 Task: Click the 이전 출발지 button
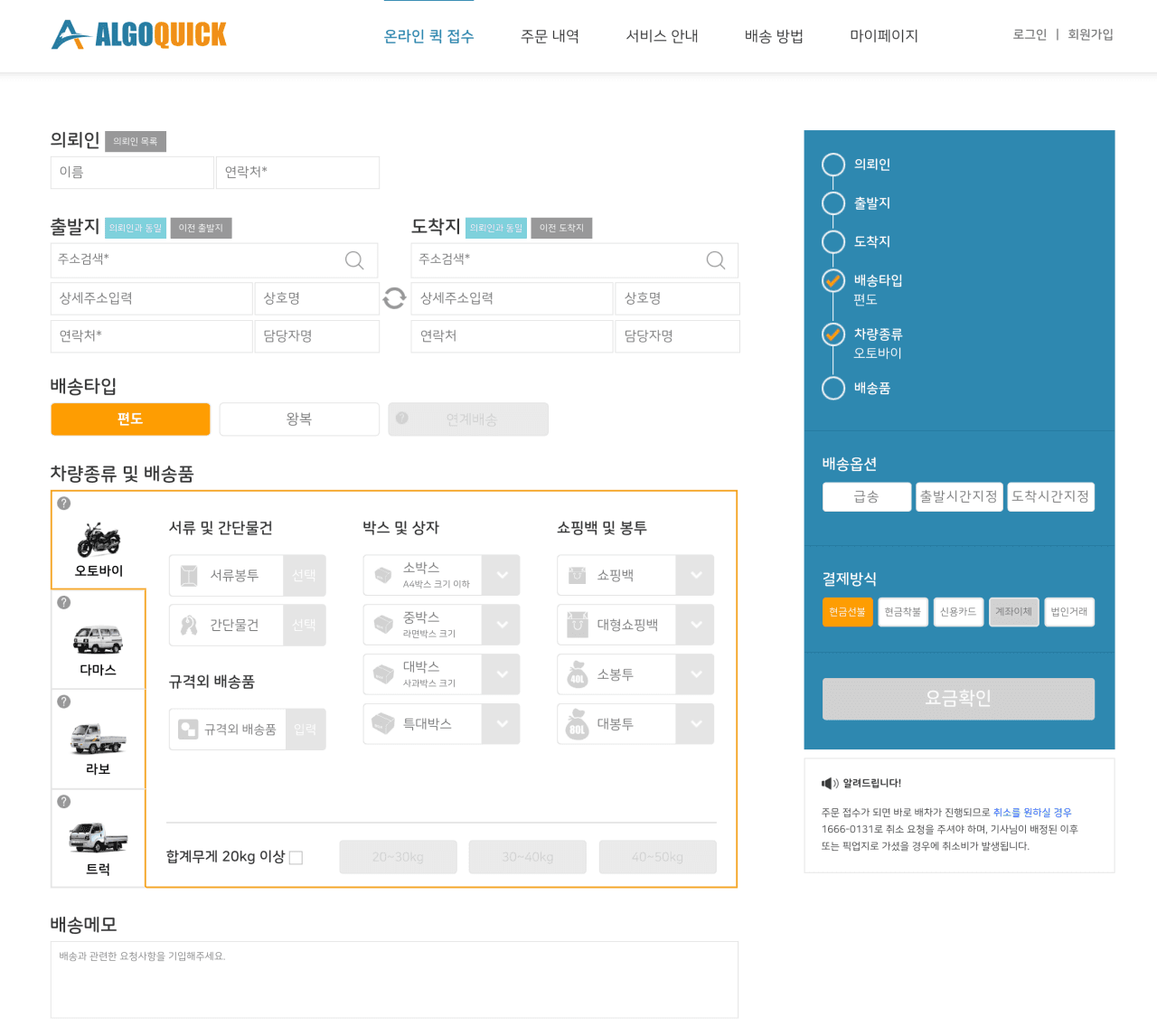point(201,228)
